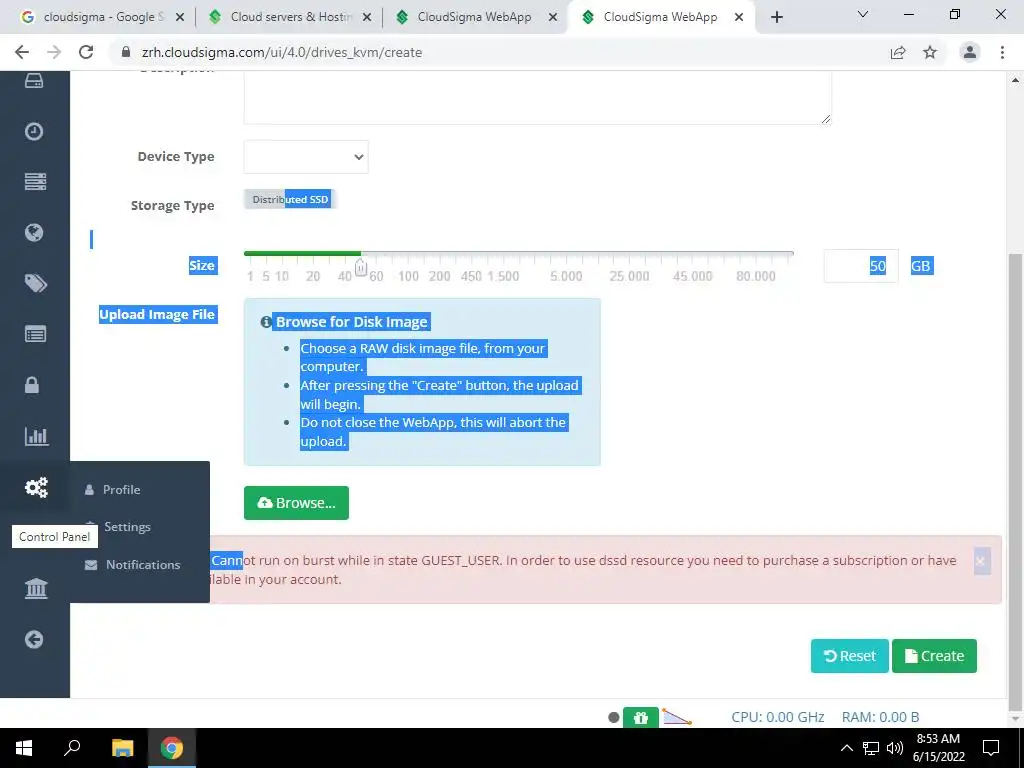Open the tags icon in sidebar
This screenshot has width=1024, height=768.
point(35,283)
